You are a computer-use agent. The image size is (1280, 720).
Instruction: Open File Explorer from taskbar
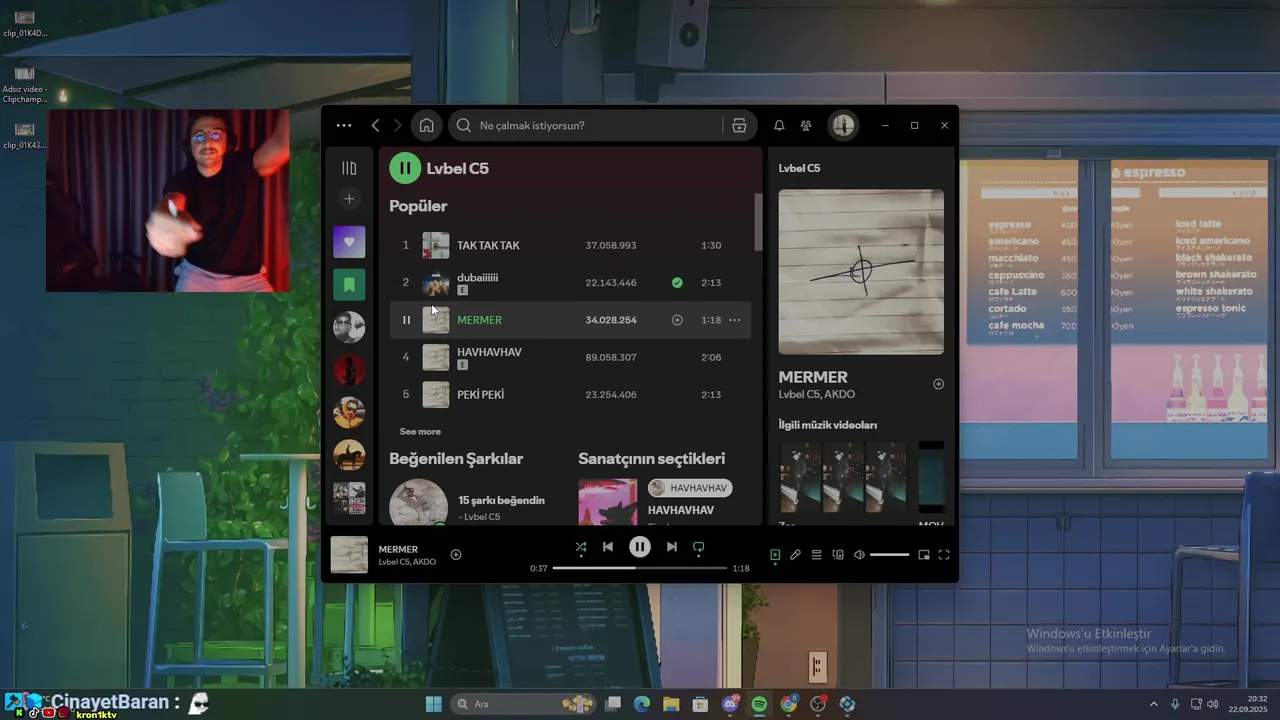tap(671, 704)
